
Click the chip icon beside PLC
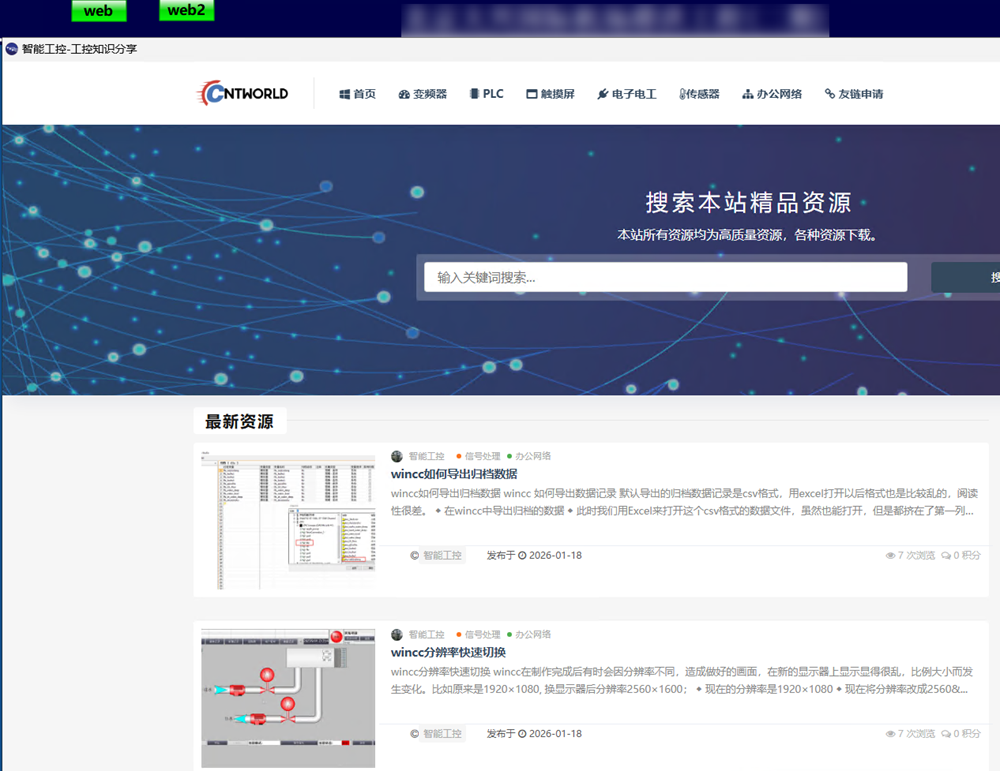[474, 94]
